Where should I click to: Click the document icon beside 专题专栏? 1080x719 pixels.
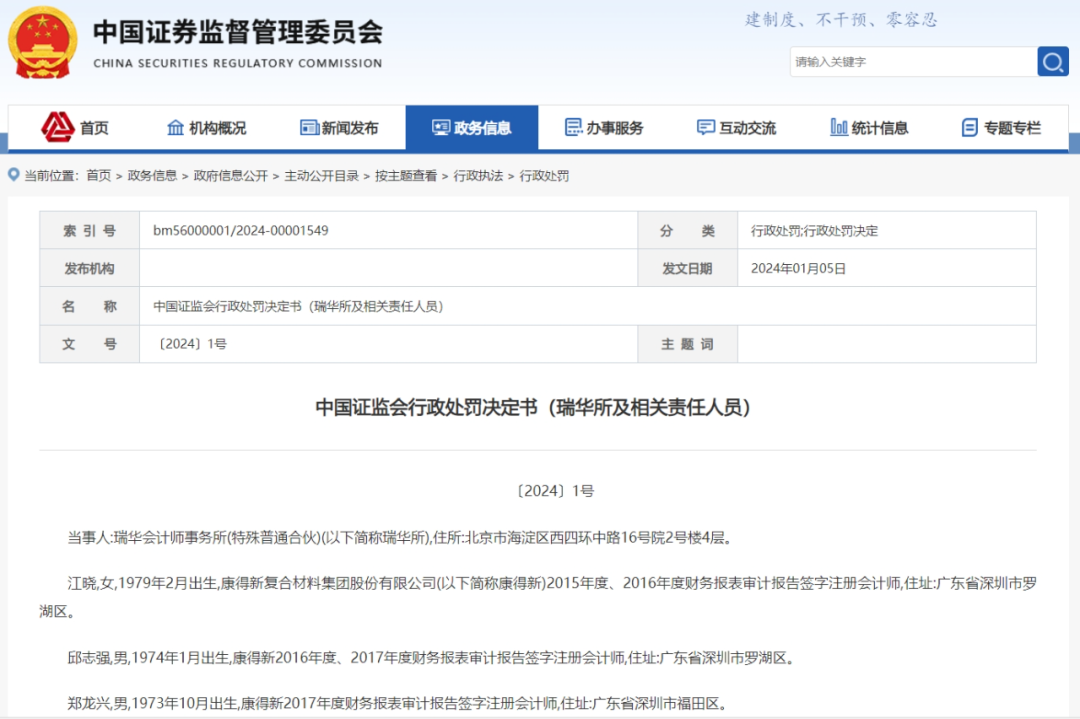click(970, 127)
